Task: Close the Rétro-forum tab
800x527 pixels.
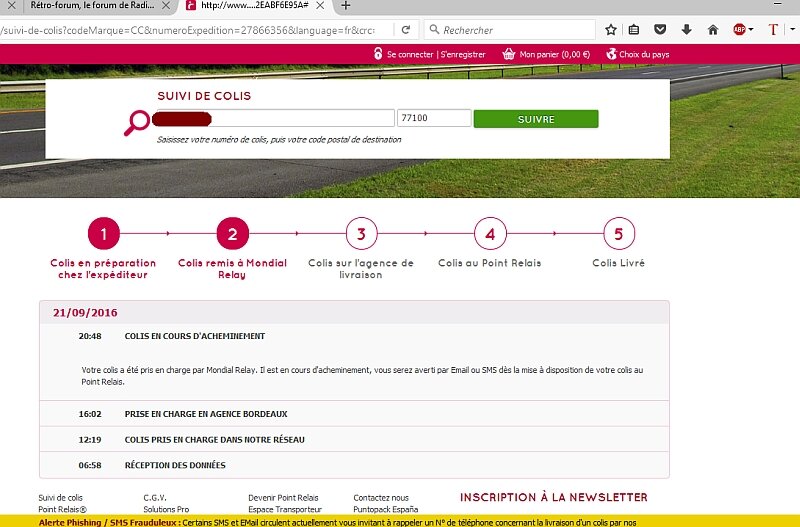Action: coord(166,6)
